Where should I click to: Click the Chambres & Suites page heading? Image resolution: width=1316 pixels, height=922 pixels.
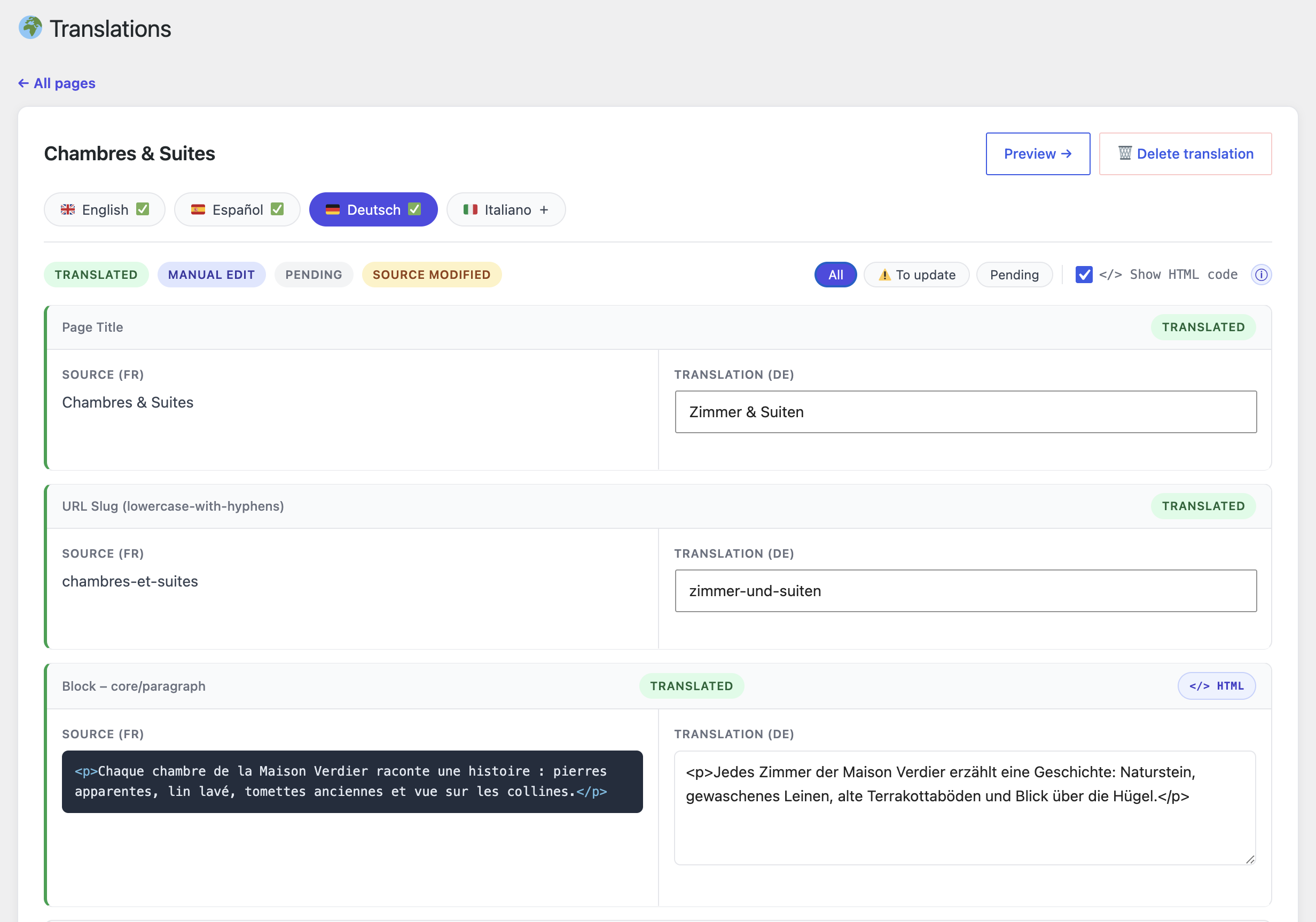(130, 153)
